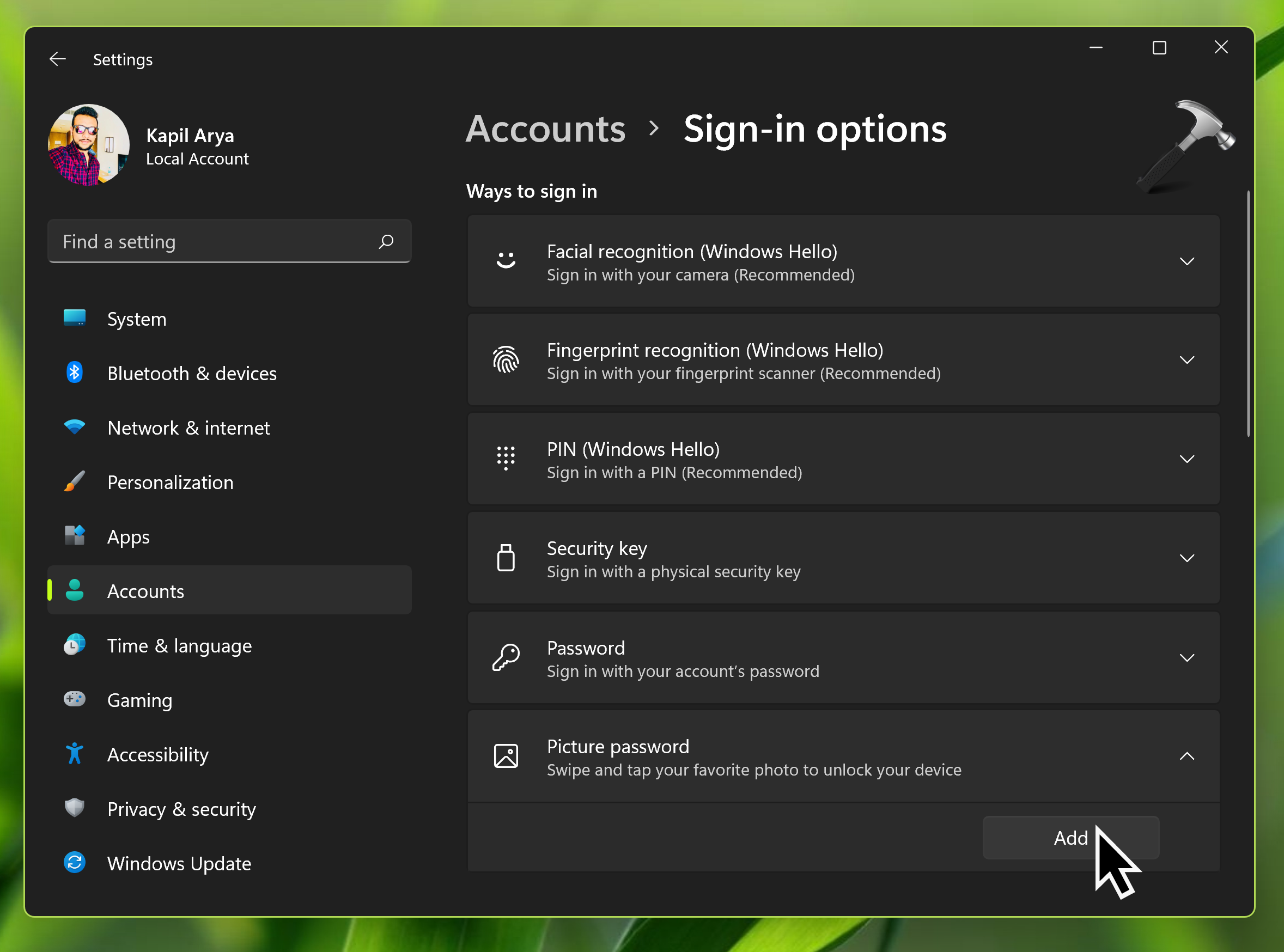Click the search magnifier icon

pyautogui.click(x=386, y=241)
